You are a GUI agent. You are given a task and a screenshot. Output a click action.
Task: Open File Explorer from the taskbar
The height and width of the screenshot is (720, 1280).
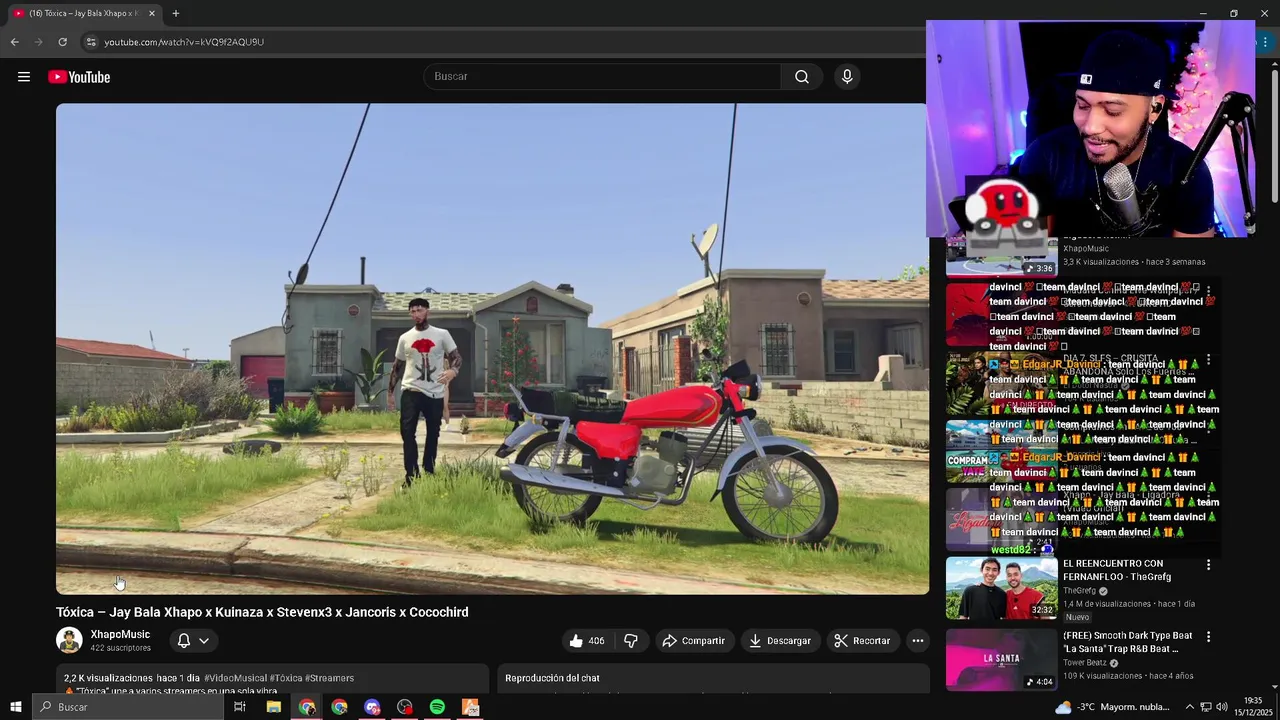pyautogui.click(x=273, y=707)
